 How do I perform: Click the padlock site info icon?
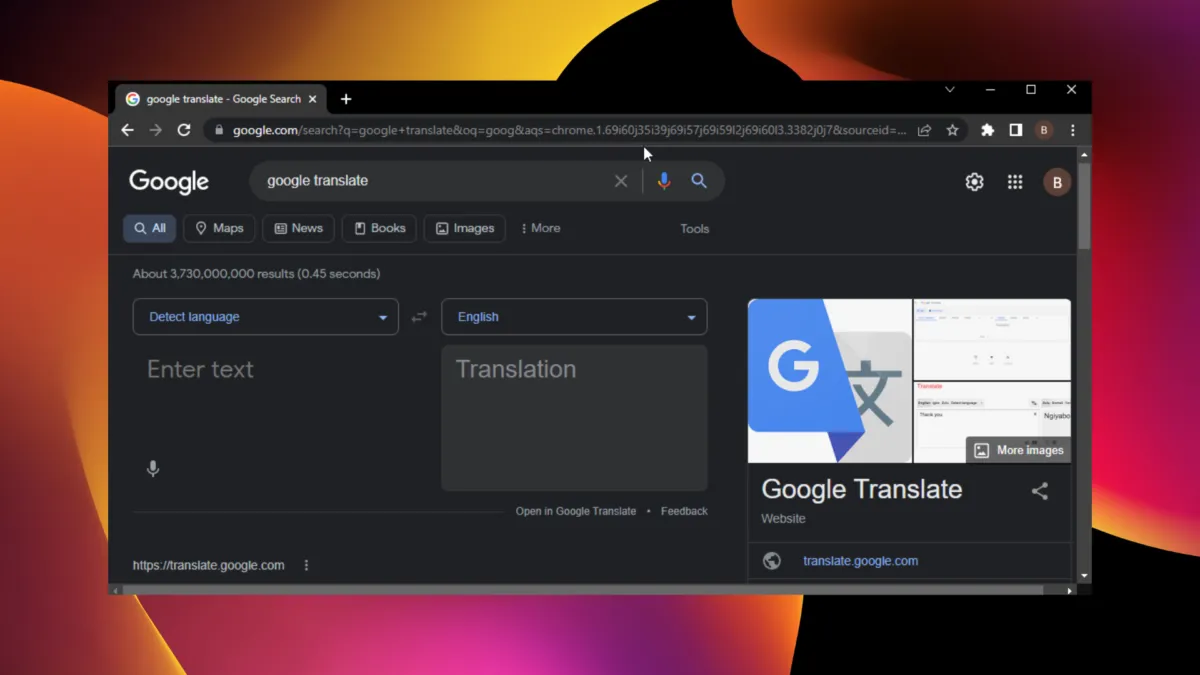pyautogui.click(x=219, y=130)
